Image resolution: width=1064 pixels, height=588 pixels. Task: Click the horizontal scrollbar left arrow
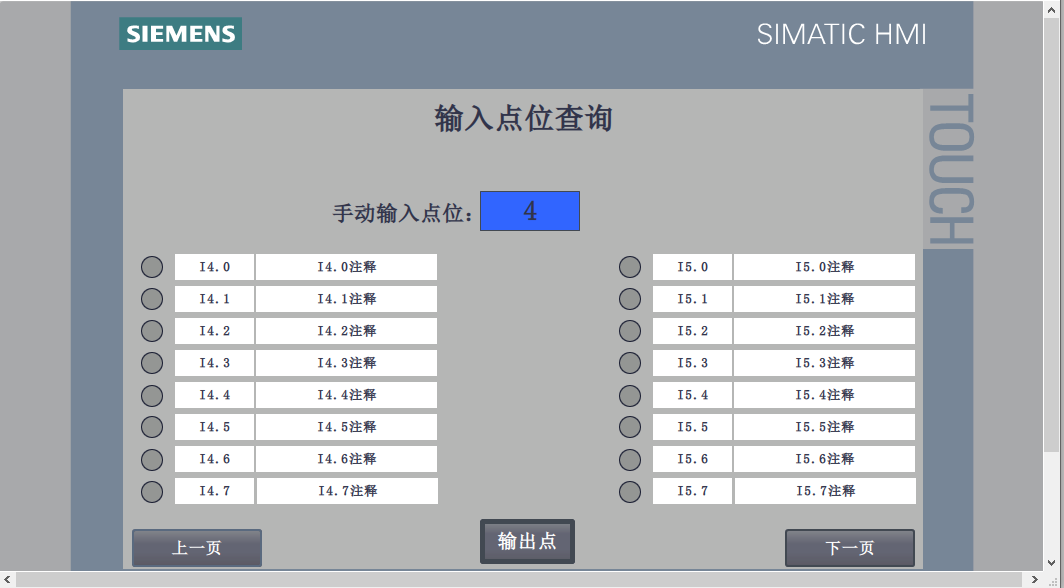(x=8, y=580)
